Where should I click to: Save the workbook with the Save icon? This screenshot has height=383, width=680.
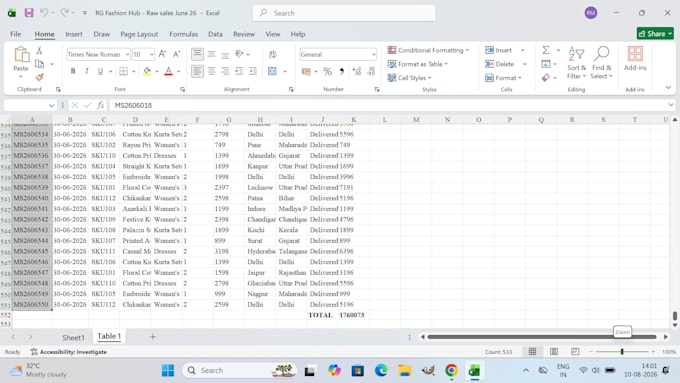29,13
